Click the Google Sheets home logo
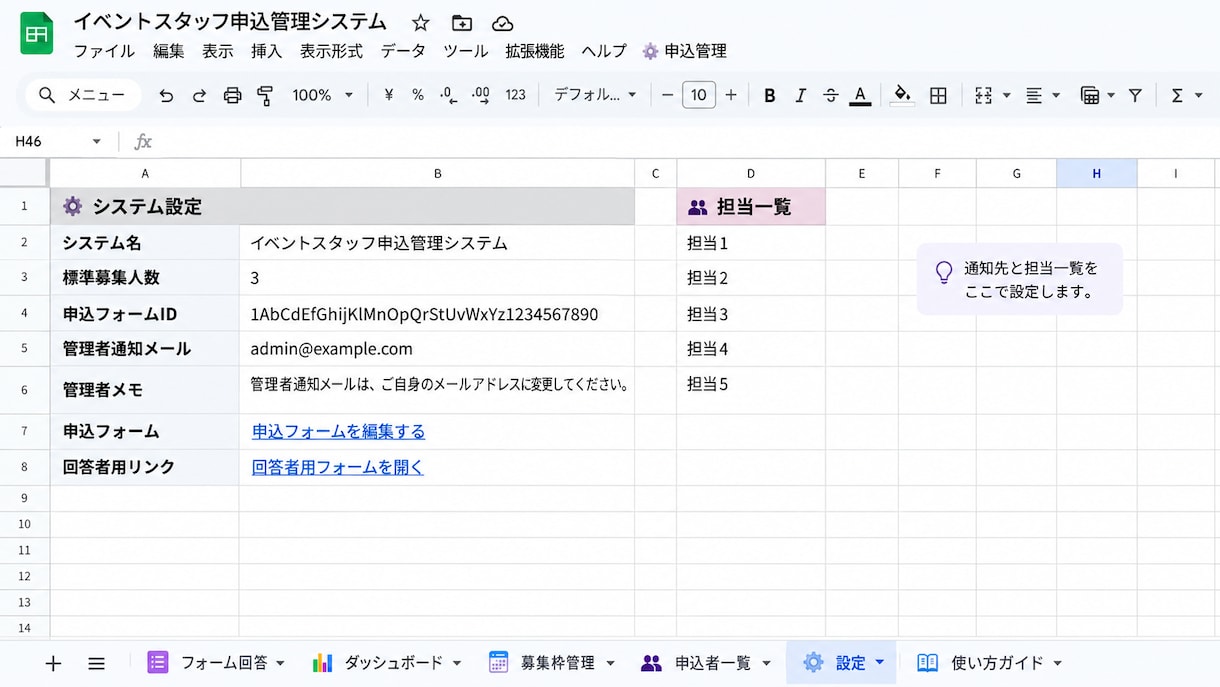Viewport: 1220px width, 687px height. (37, 34)
